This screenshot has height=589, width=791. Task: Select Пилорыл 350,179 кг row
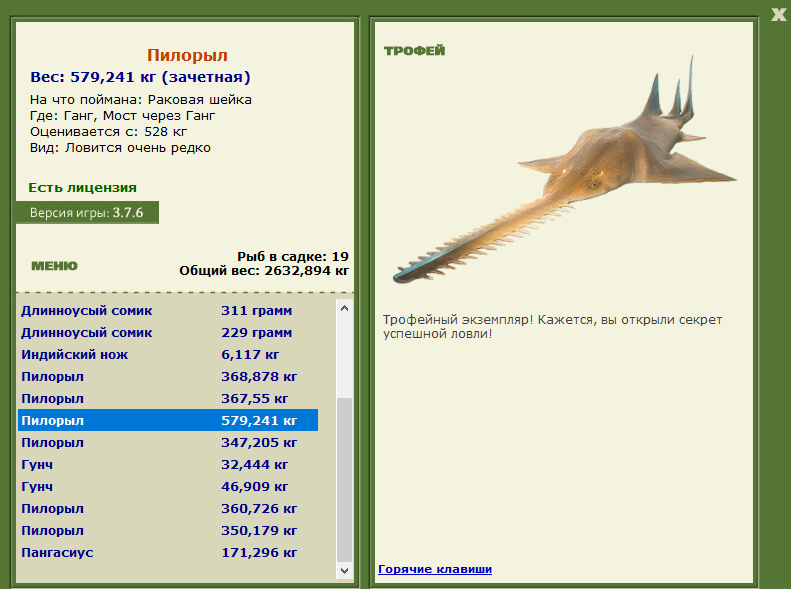click(x=168, y=531)
